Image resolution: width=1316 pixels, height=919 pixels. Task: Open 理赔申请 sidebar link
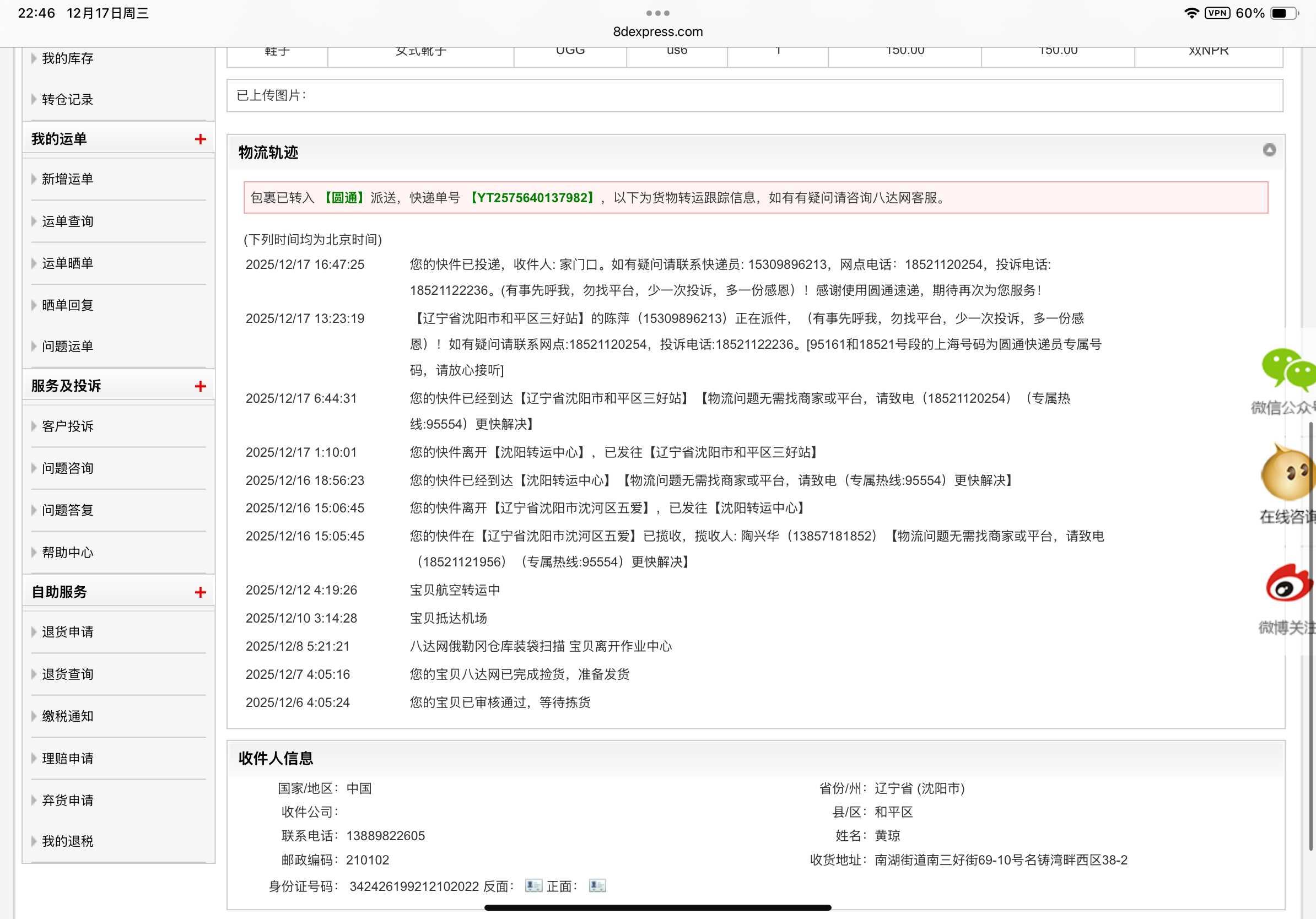(x=68, y=759)
